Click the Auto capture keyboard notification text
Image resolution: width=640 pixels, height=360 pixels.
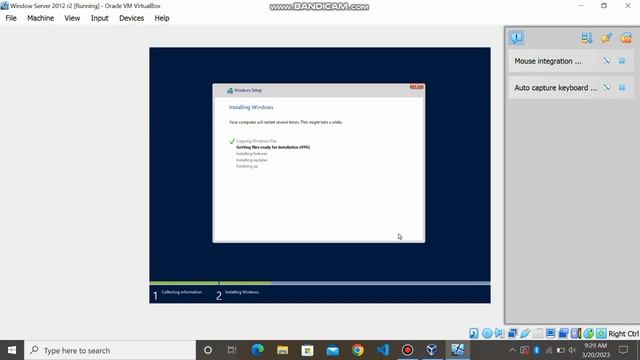click(556, 88)
